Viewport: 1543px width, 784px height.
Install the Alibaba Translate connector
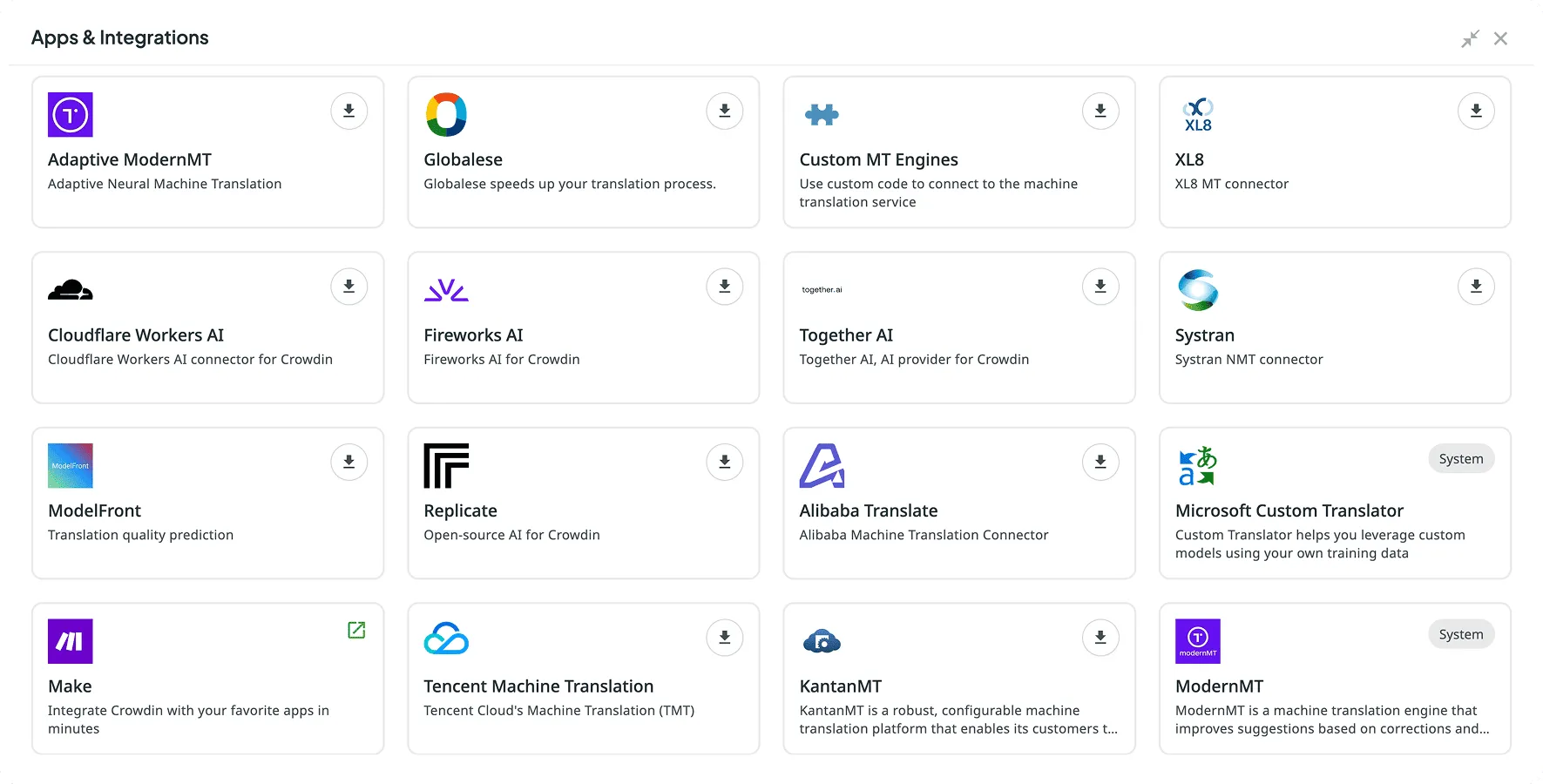pyautogui.click(x=1100, y=462)
